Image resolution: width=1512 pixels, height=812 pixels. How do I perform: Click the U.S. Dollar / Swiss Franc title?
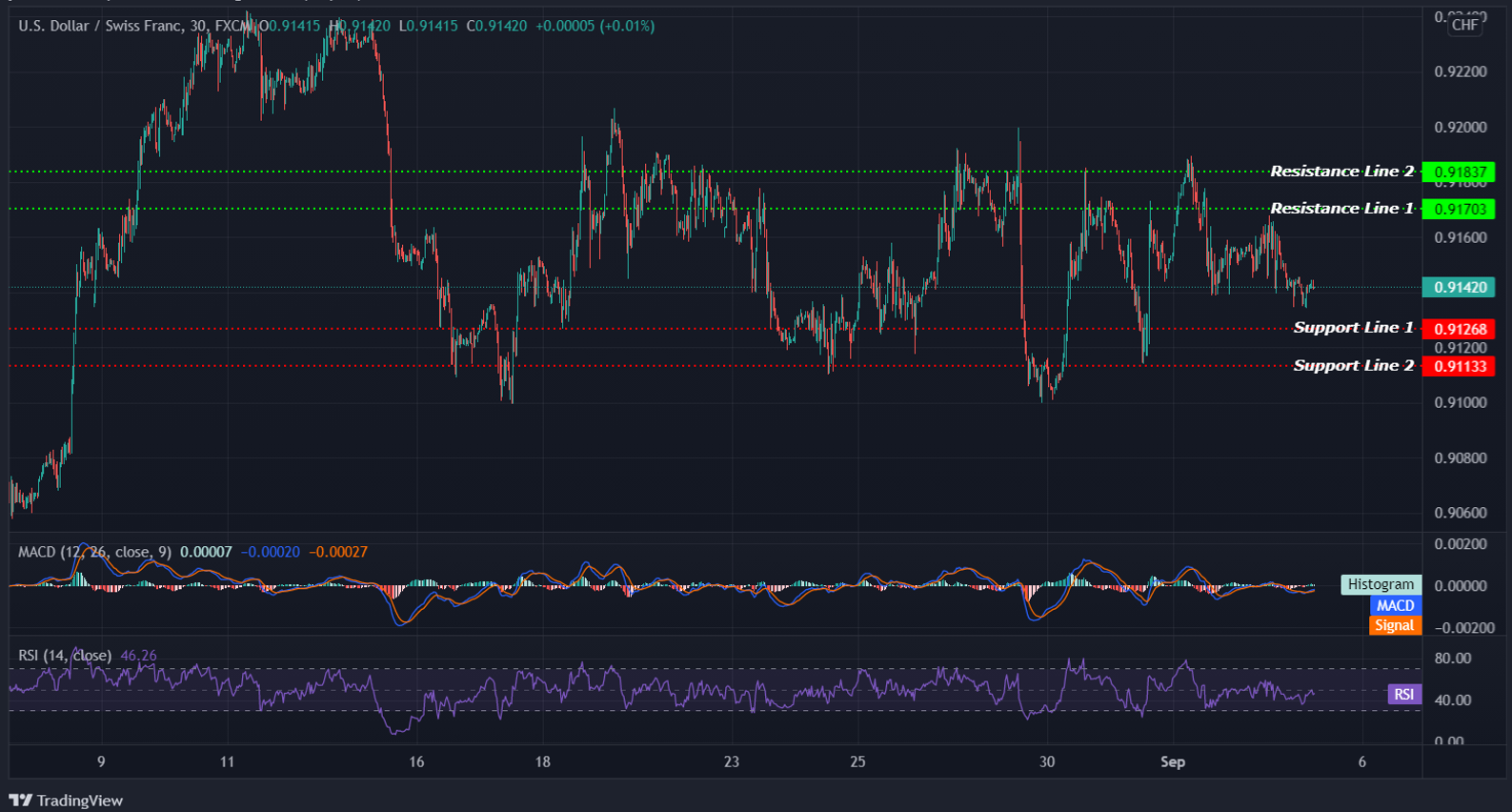(x=100, y=26)
